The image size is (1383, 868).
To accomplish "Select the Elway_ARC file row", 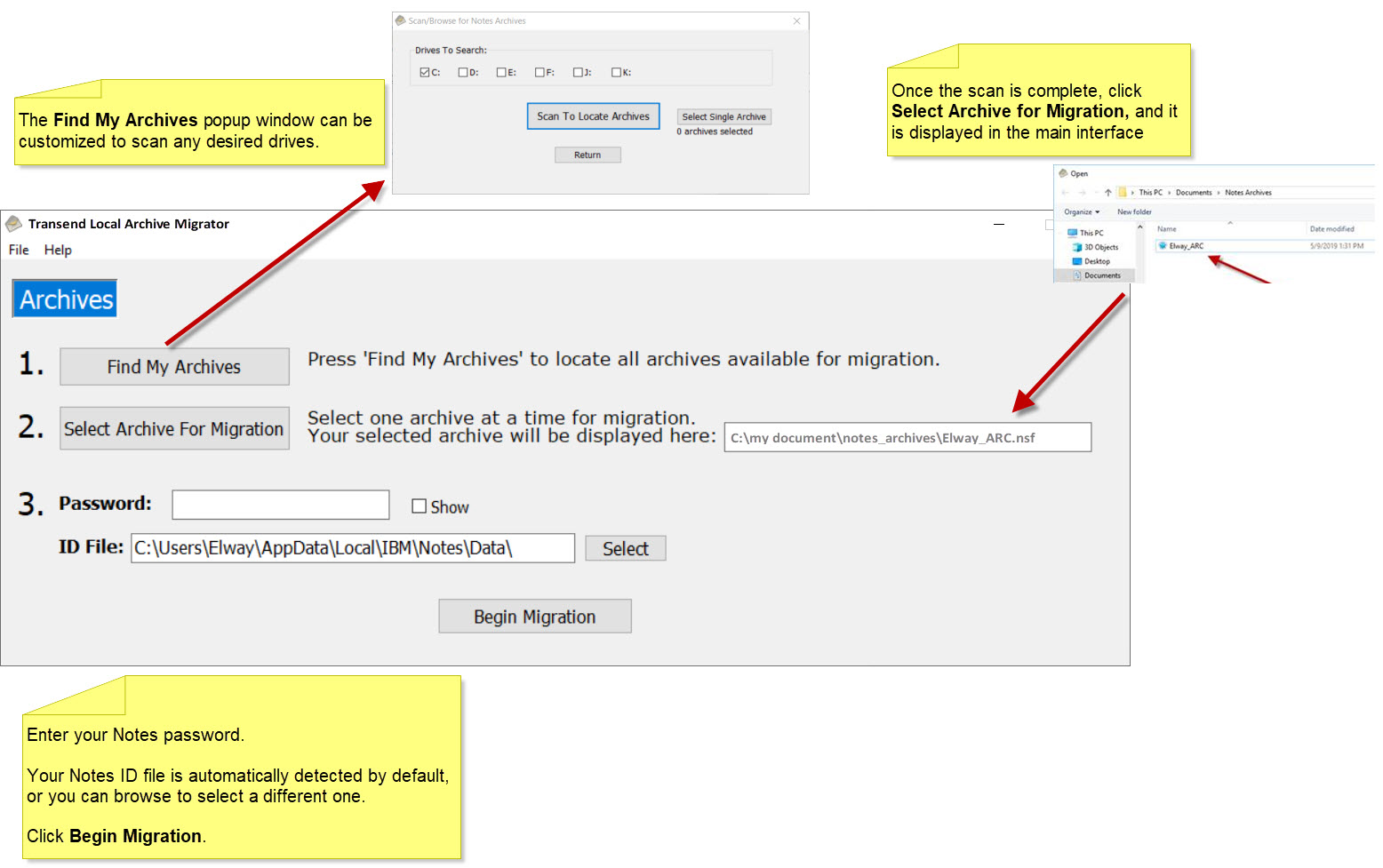I will pos(1264,246).
